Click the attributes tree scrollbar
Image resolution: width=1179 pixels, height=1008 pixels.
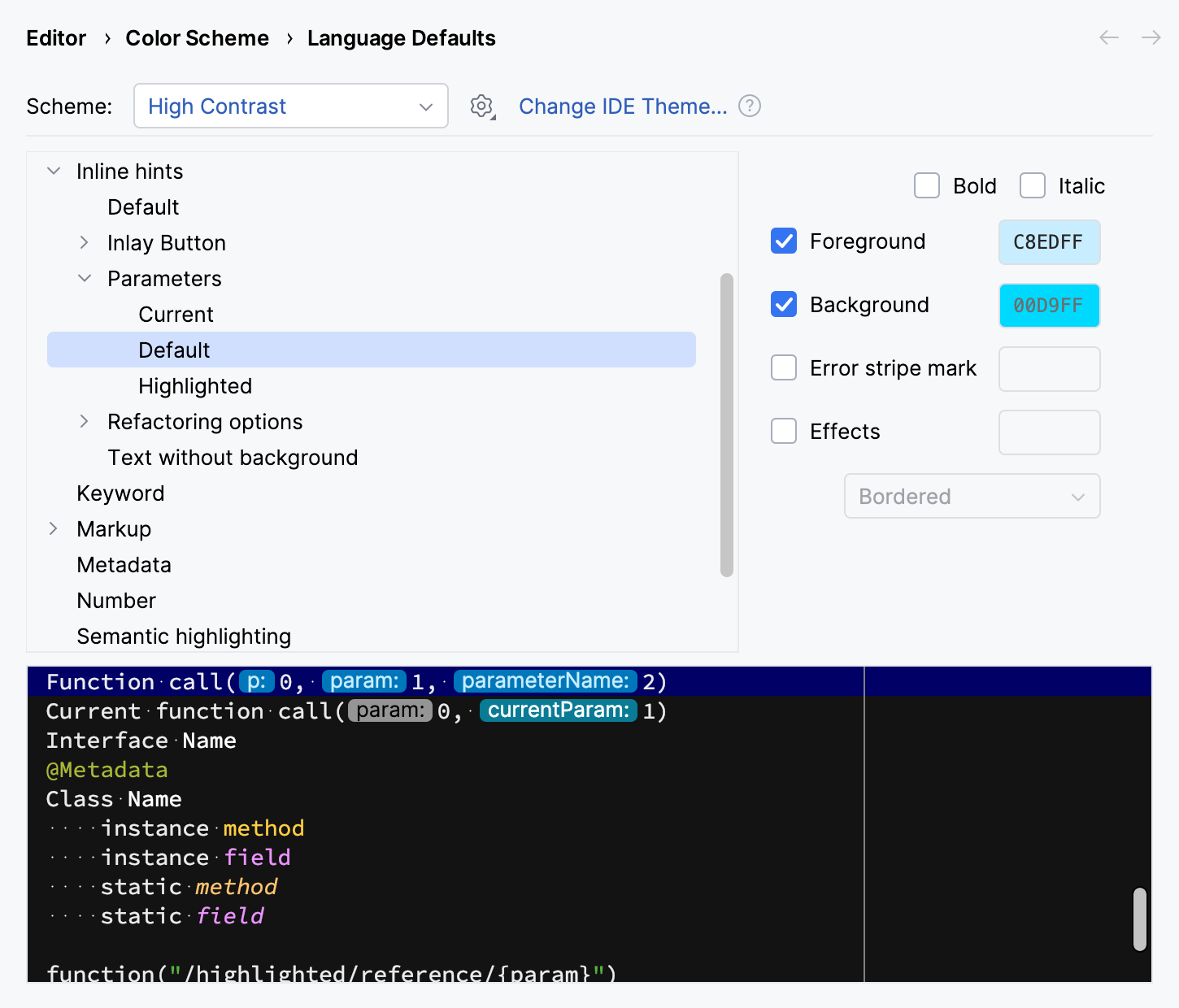(x=727, y=425)
